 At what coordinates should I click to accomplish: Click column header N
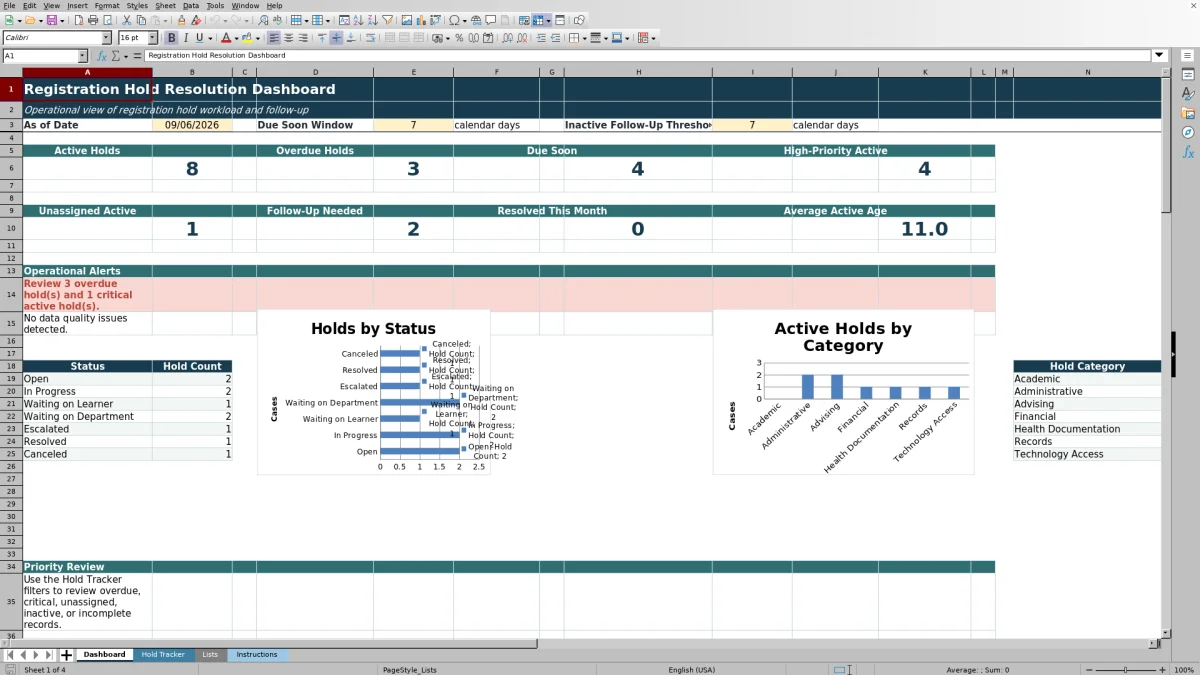(1087, 72)
